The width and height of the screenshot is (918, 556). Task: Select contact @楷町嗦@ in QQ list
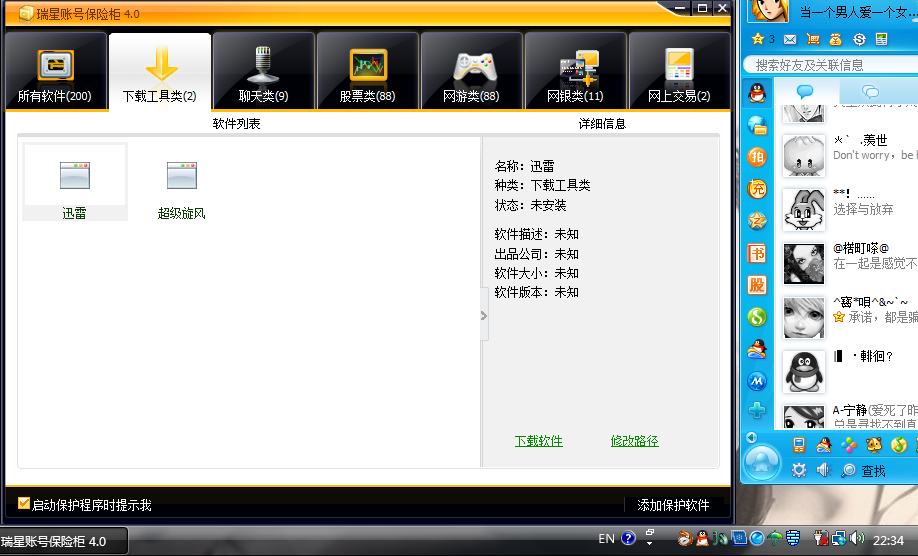846,264
